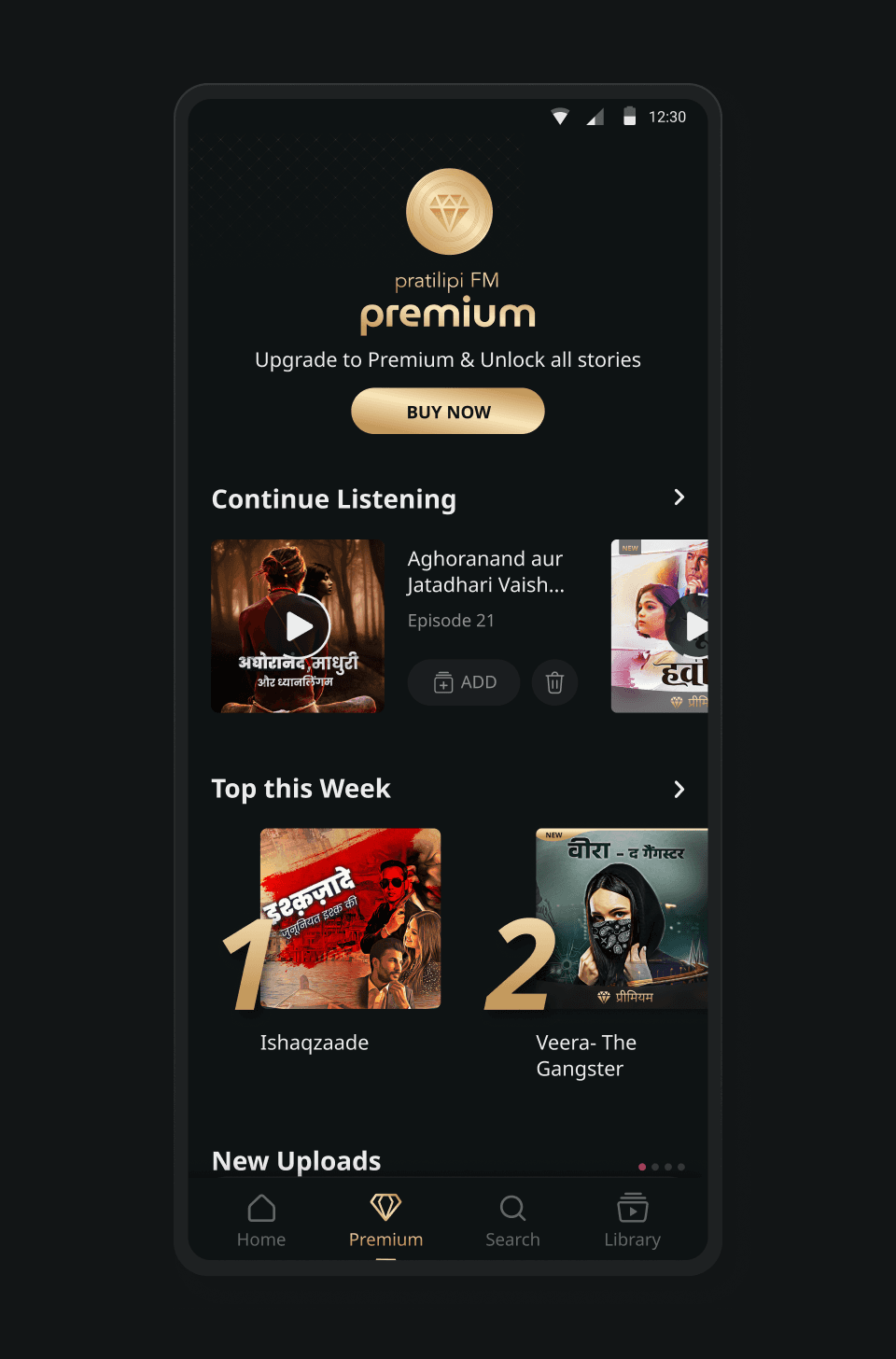
Task: Open Ishaqzaade cover thumbnail
Action: (351, 918)
